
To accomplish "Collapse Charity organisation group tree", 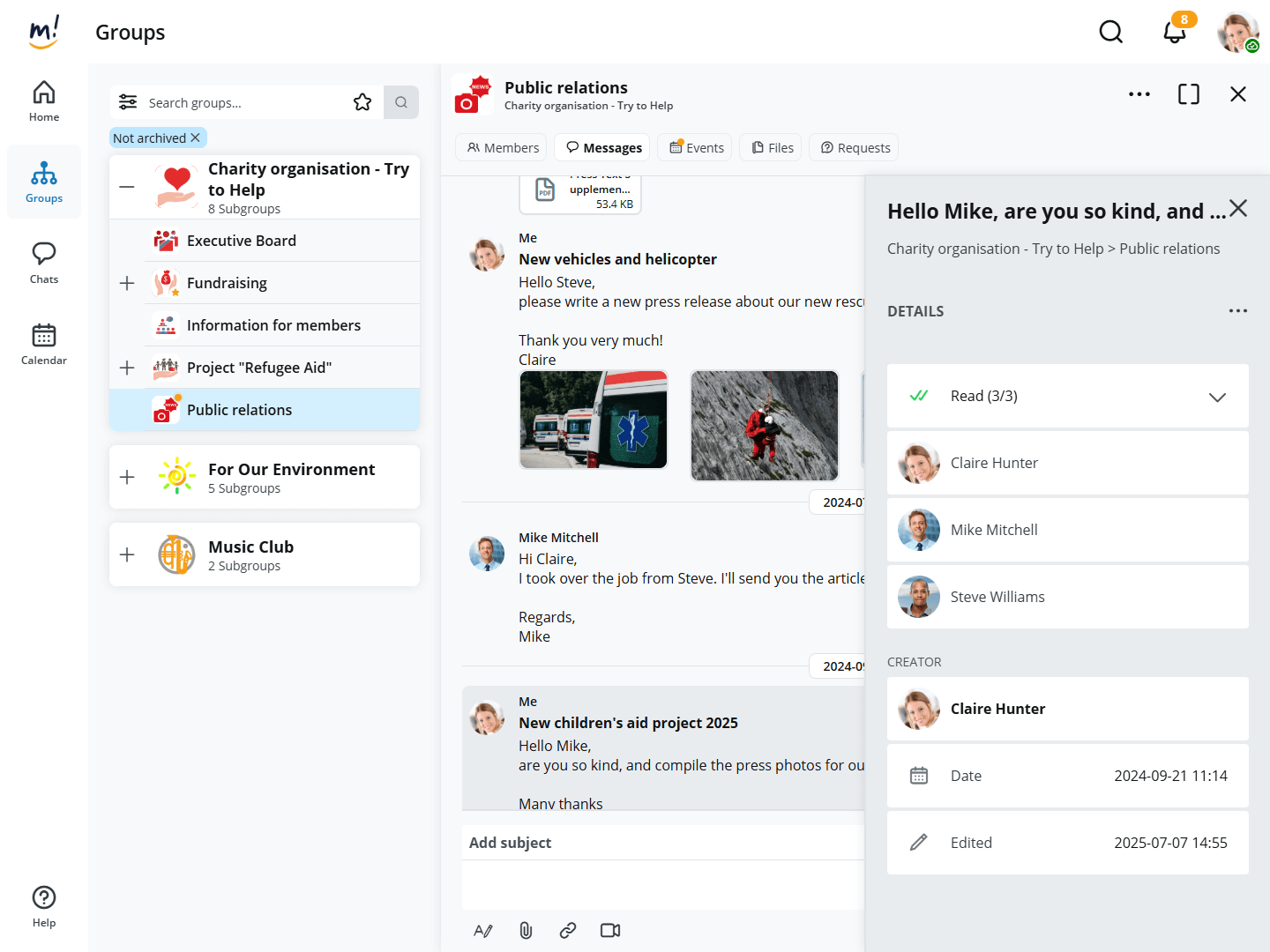I will point(127,187).
